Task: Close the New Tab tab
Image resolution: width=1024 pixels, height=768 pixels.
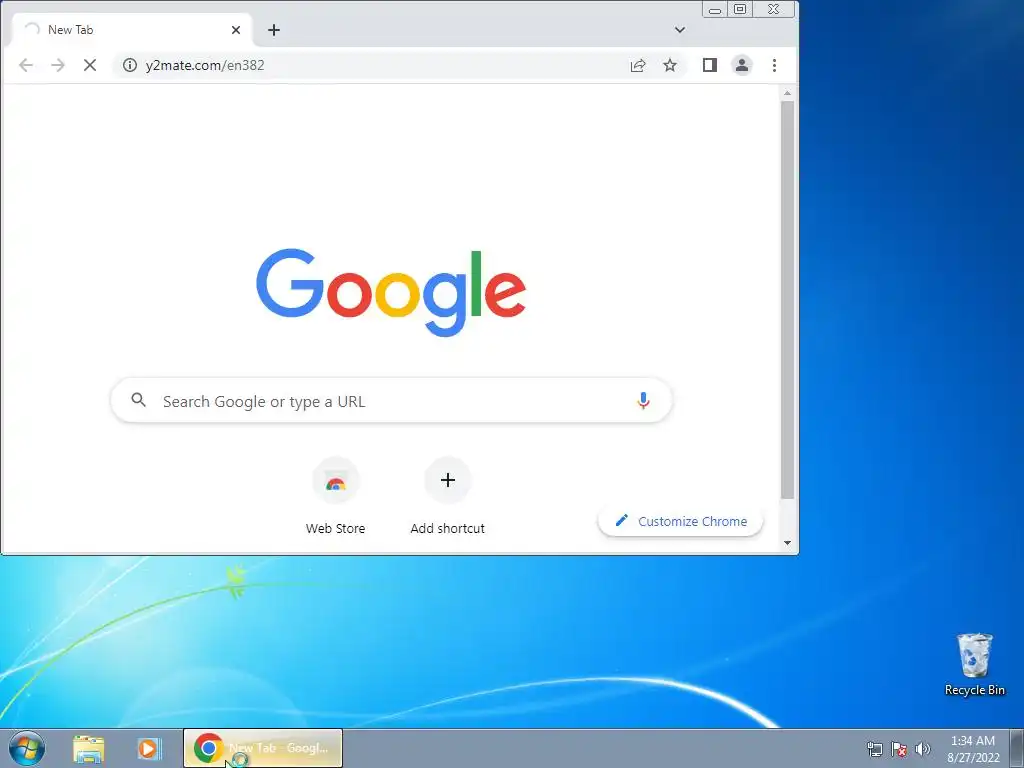Action: (236, 30)
